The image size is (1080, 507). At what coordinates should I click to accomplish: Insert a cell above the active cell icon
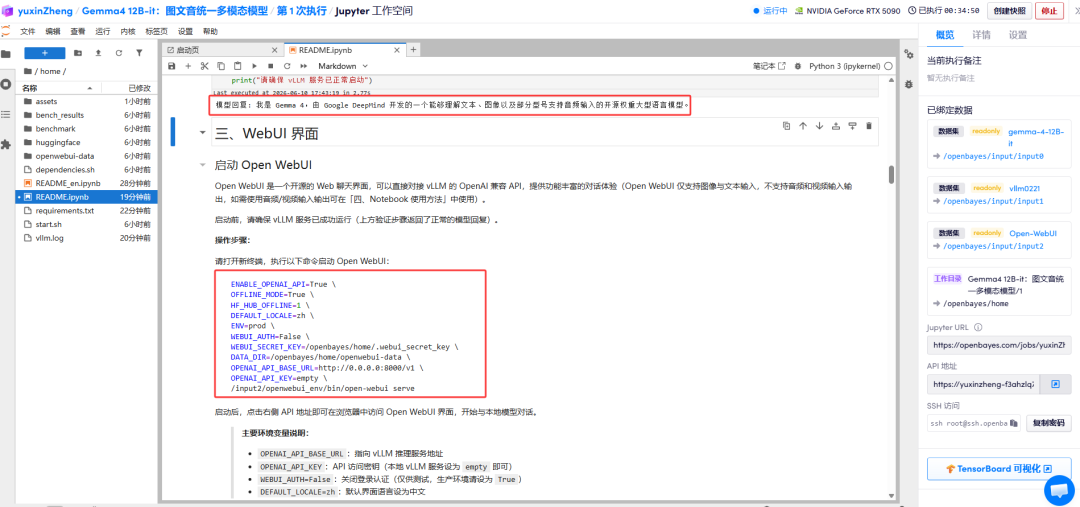click(835, 126)
